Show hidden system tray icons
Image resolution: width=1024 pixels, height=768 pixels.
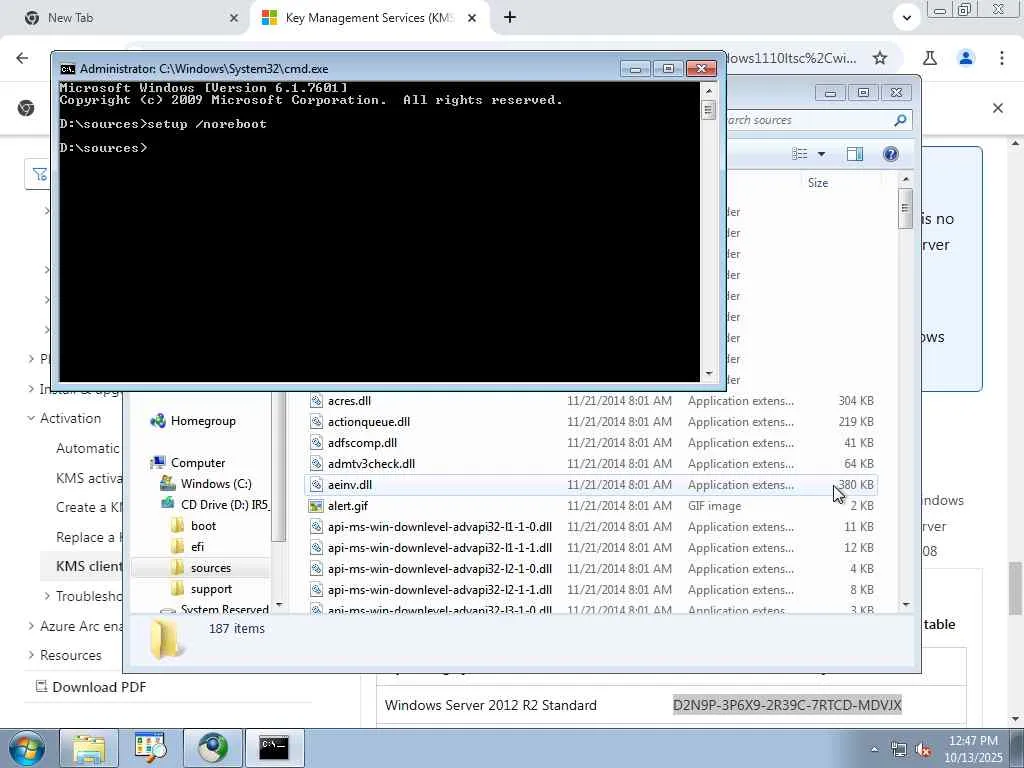874,750
